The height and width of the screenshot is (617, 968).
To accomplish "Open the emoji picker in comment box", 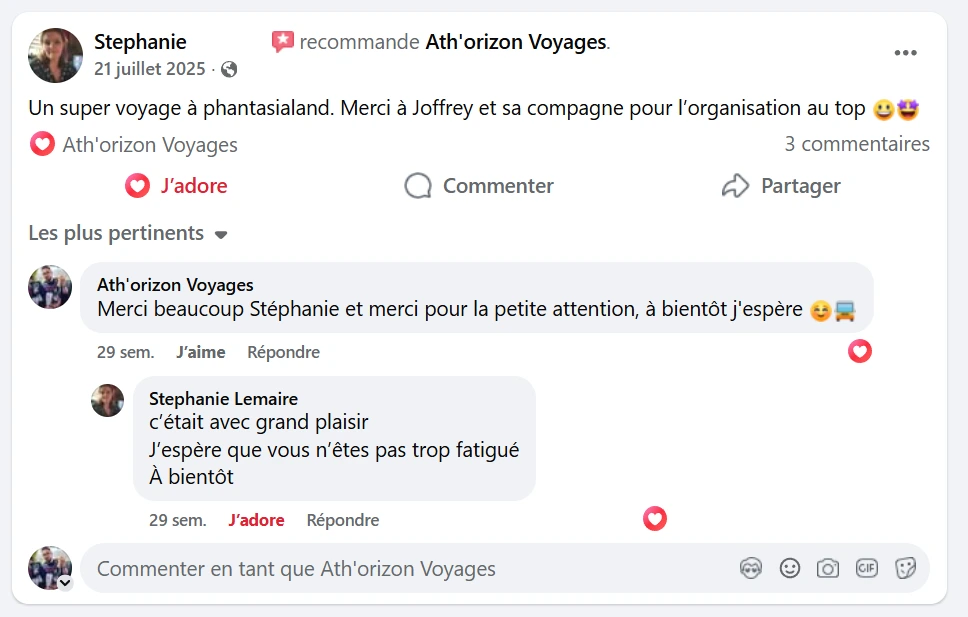I will [790, 569].
